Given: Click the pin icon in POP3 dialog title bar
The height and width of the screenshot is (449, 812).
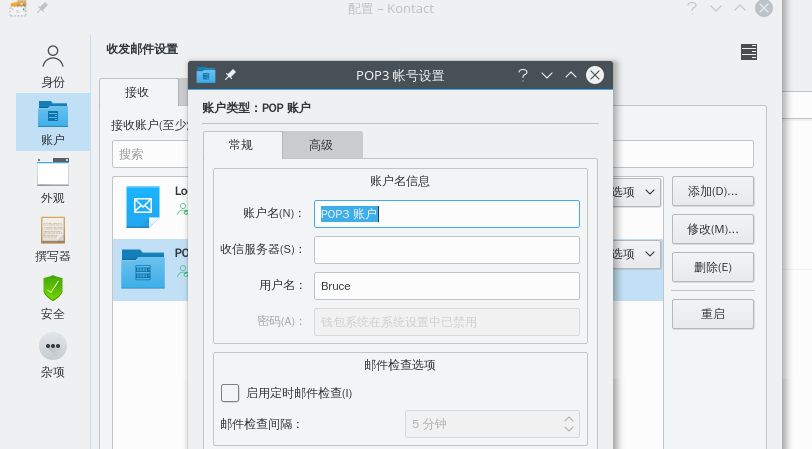Looking at the screenshot, I should 230,75.
